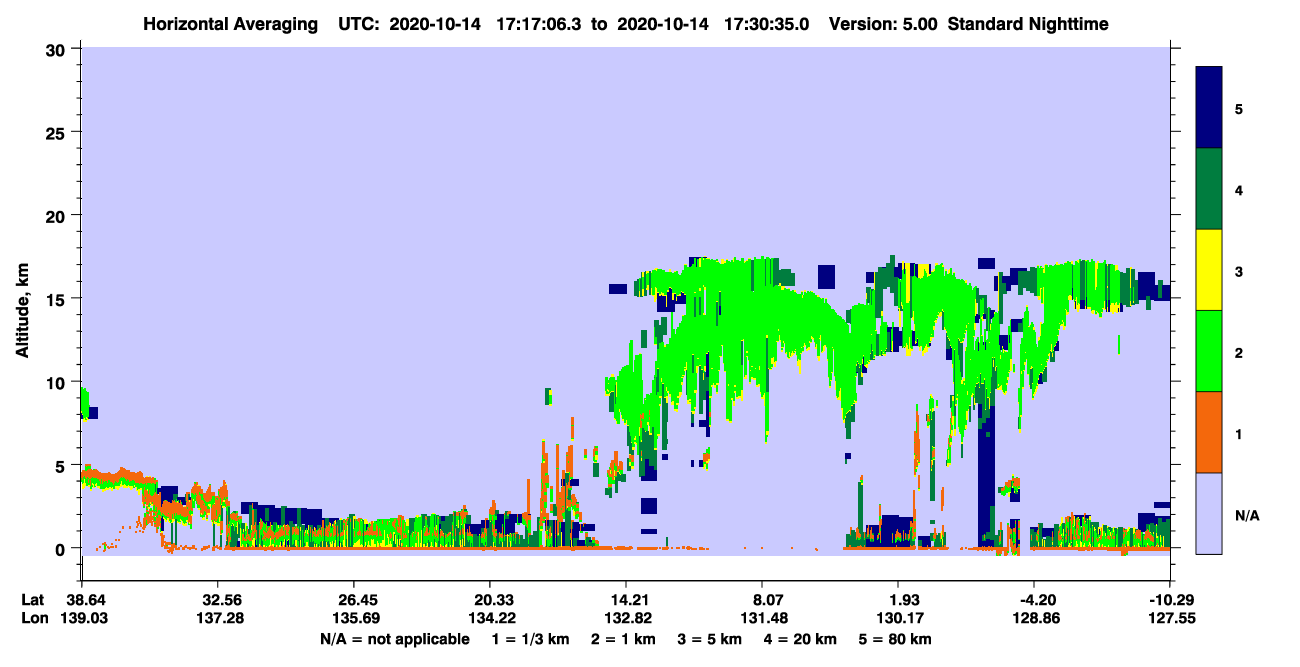This screenshot has width=1300, height=667.
Task: Click longitude value 131.48
Action: tap(762, 619)
